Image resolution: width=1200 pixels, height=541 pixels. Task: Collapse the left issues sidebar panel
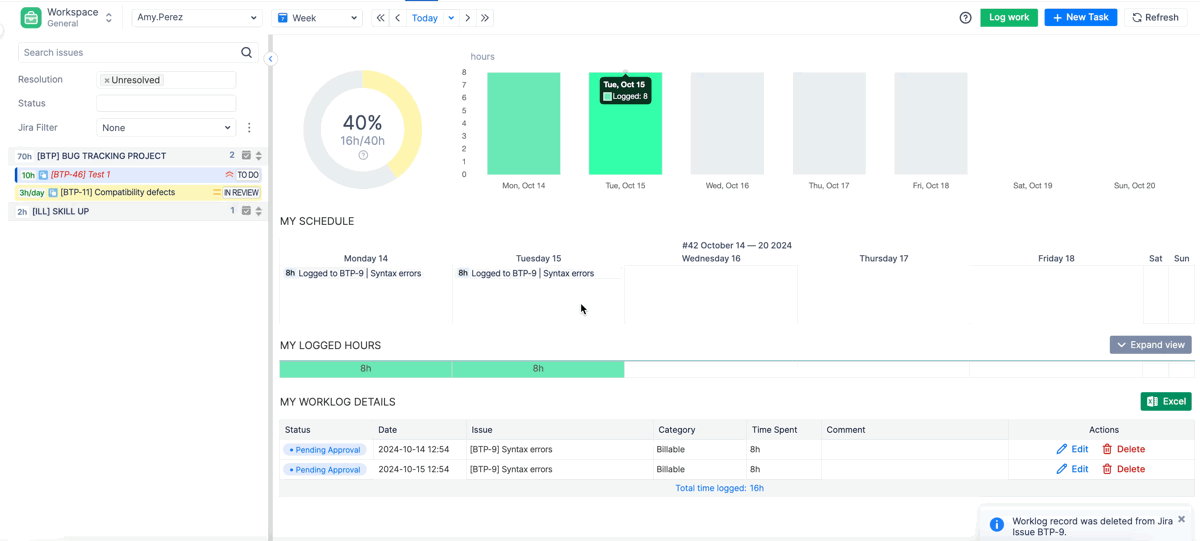[x=270, y=59]
